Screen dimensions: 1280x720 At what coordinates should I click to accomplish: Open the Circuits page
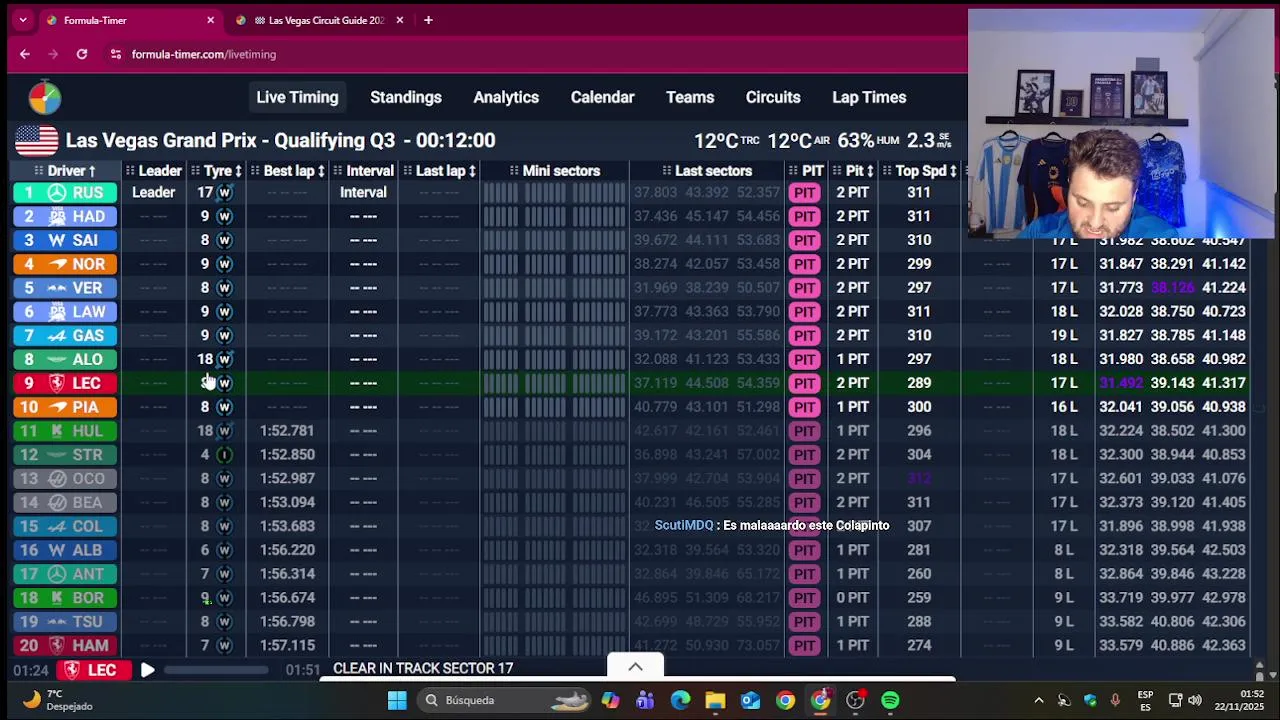[773, 97]
